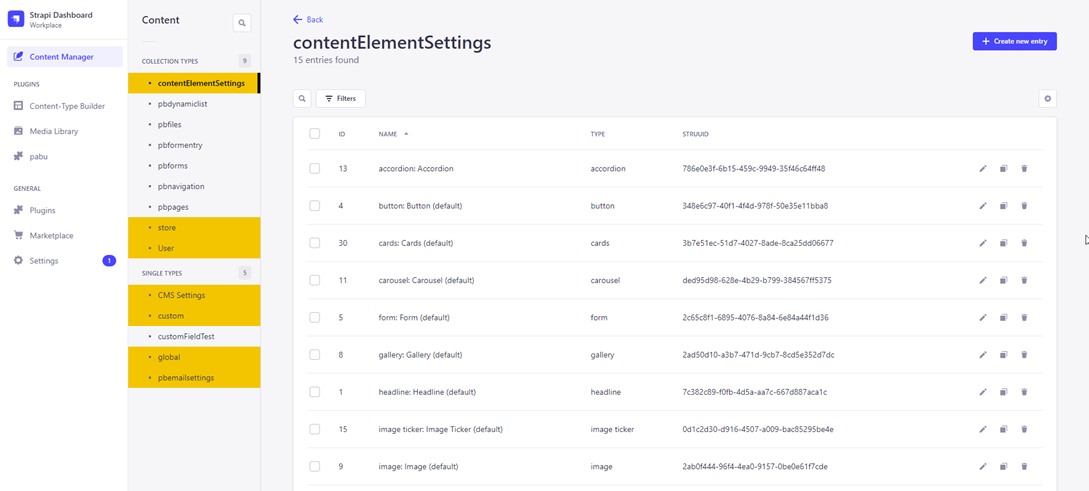Image resolution: width=1089 pixels, height=491 pixels.
Task: Check the gallery: Gallery (default) row checkbox
Action: 315,355
